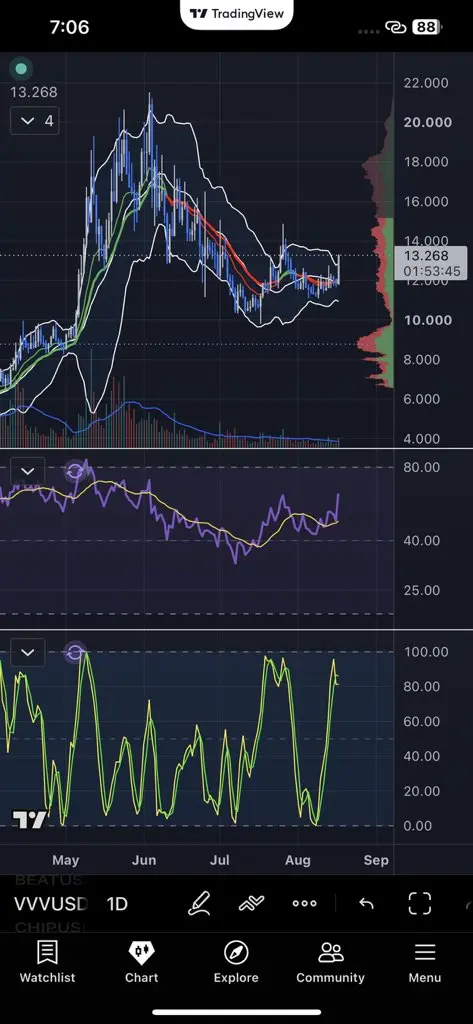Tap the 80.00 level on the RSI scale
The height and width of the screenshot is (1024, 473).
click(422, 468)
